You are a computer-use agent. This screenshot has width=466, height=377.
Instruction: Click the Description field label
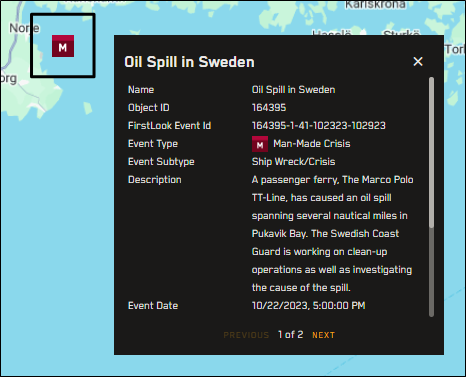coord(155,180)
